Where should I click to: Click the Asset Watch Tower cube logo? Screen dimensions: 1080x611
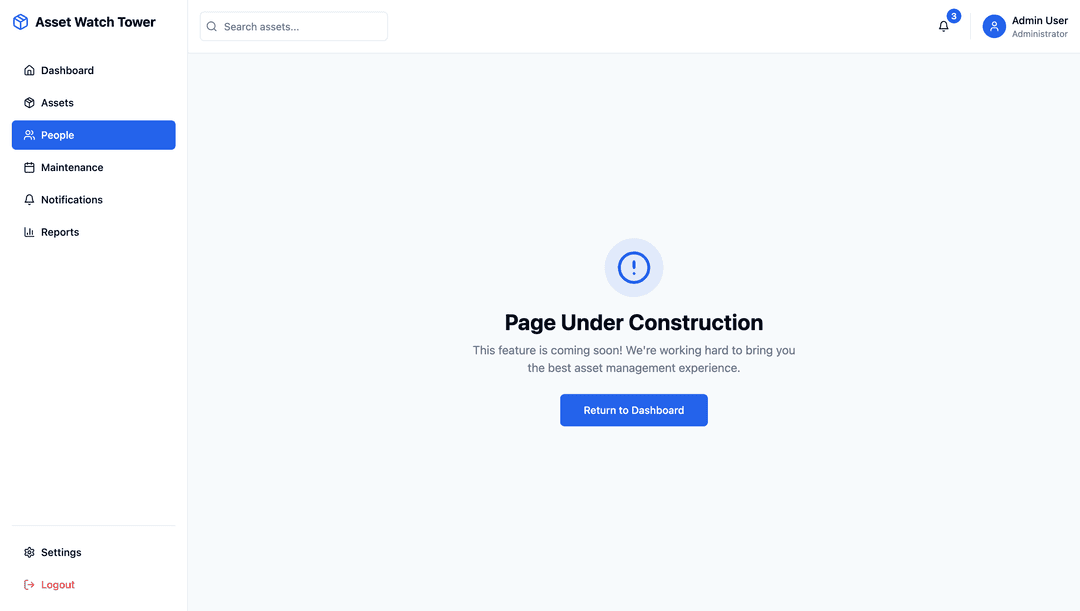pyautogui.click(x=20, y=22)
